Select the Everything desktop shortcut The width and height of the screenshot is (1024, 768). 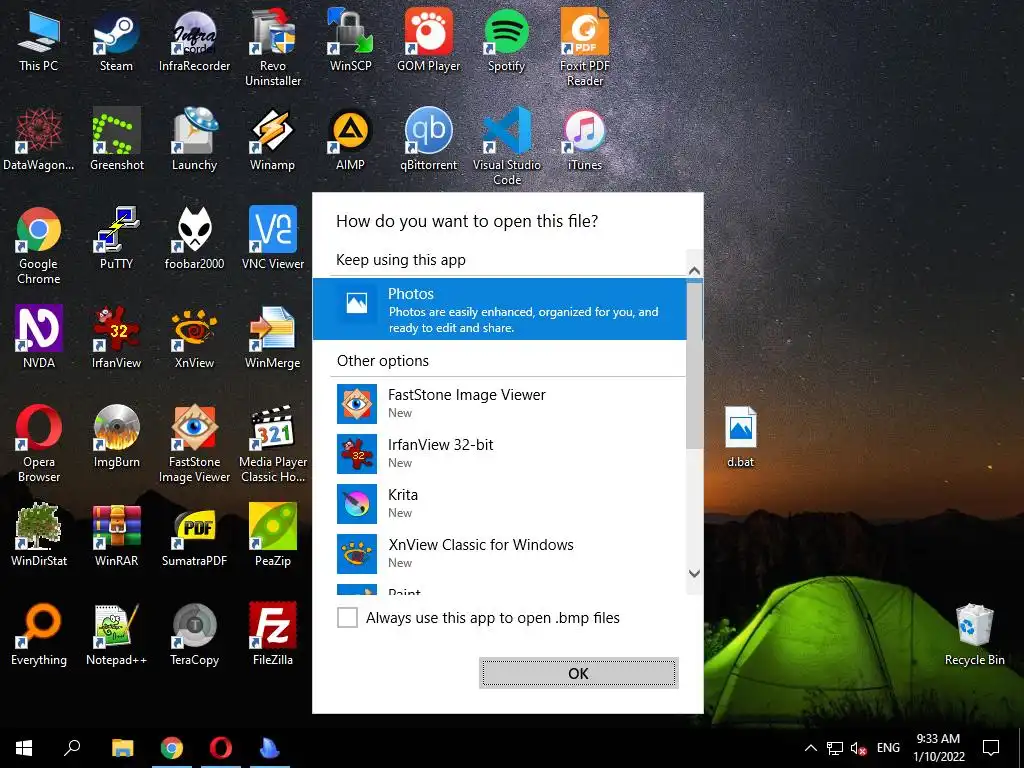[39, 634]
